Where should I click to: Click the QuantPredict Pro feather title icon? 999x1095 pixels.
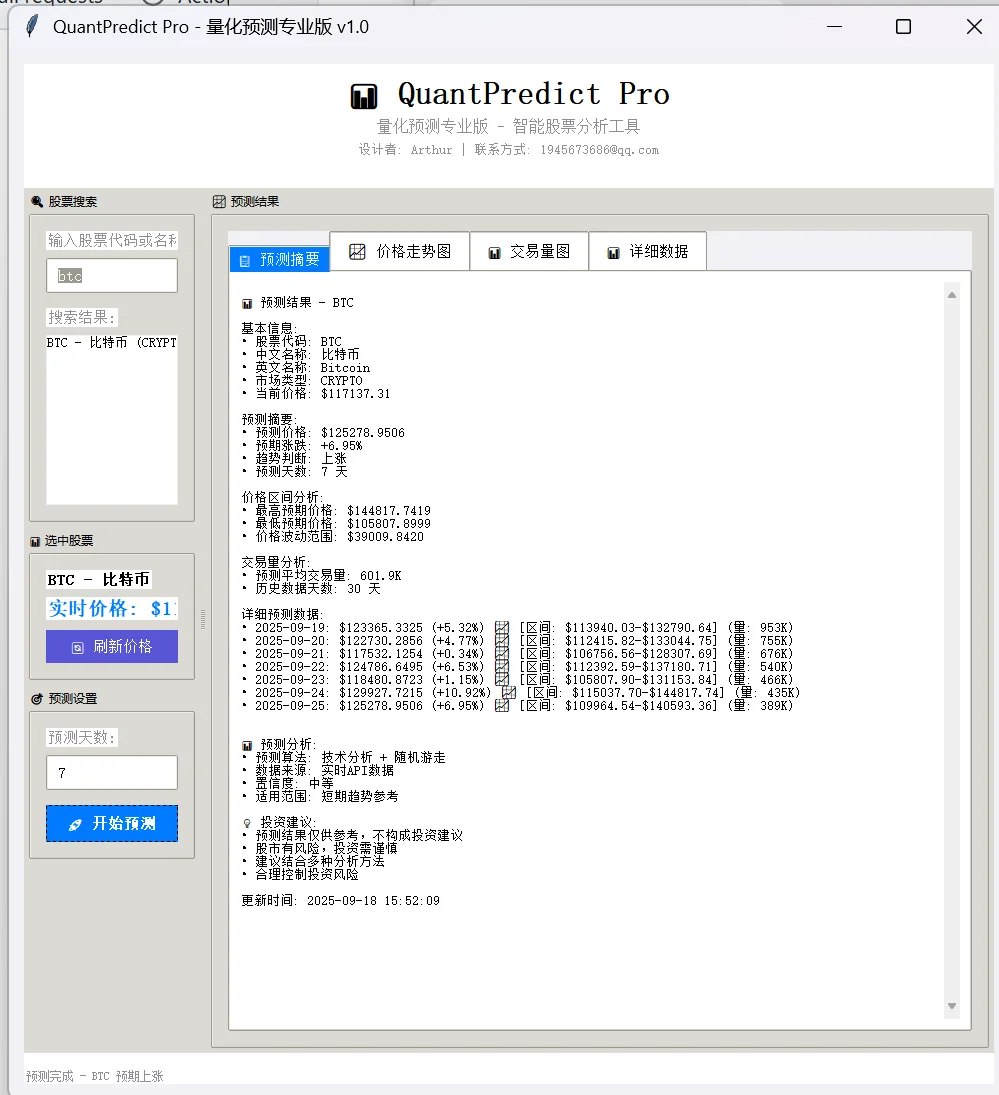pos(32,27)
